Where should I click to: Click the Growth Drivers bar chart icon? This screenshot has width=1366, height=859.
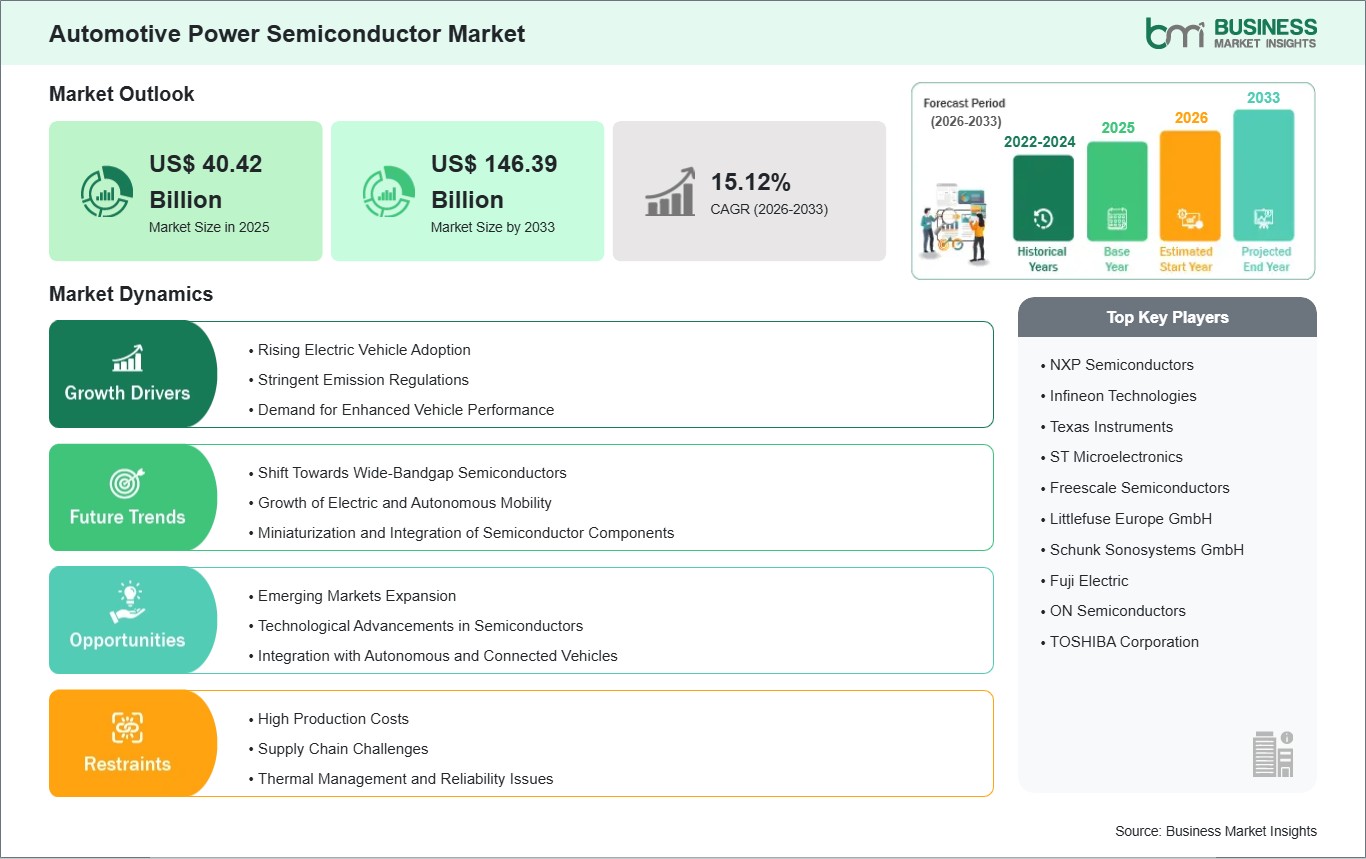127,358
